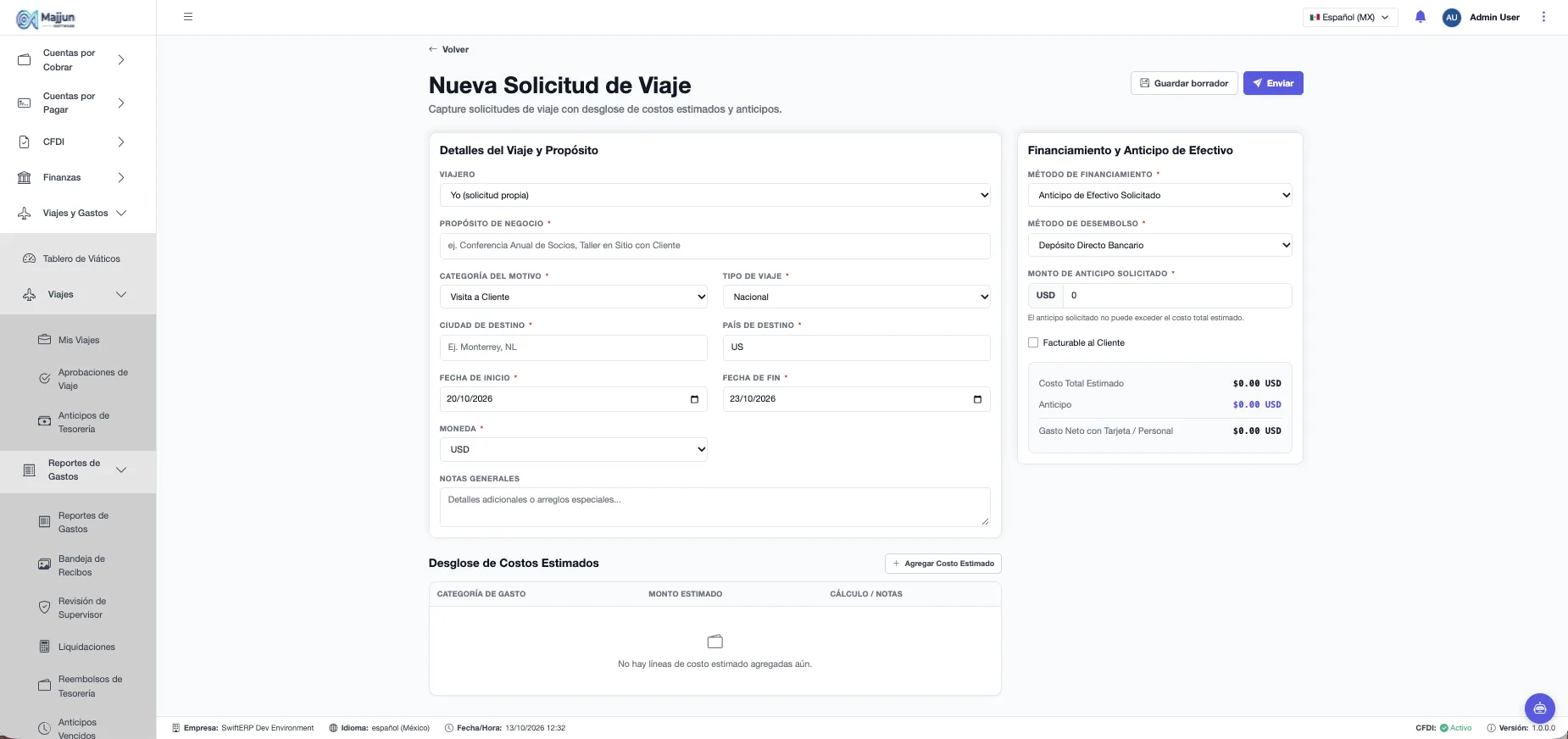1568x739 pixels.
Task: Click the Tablero de Viáticos icon
Action: pos(29,258)
